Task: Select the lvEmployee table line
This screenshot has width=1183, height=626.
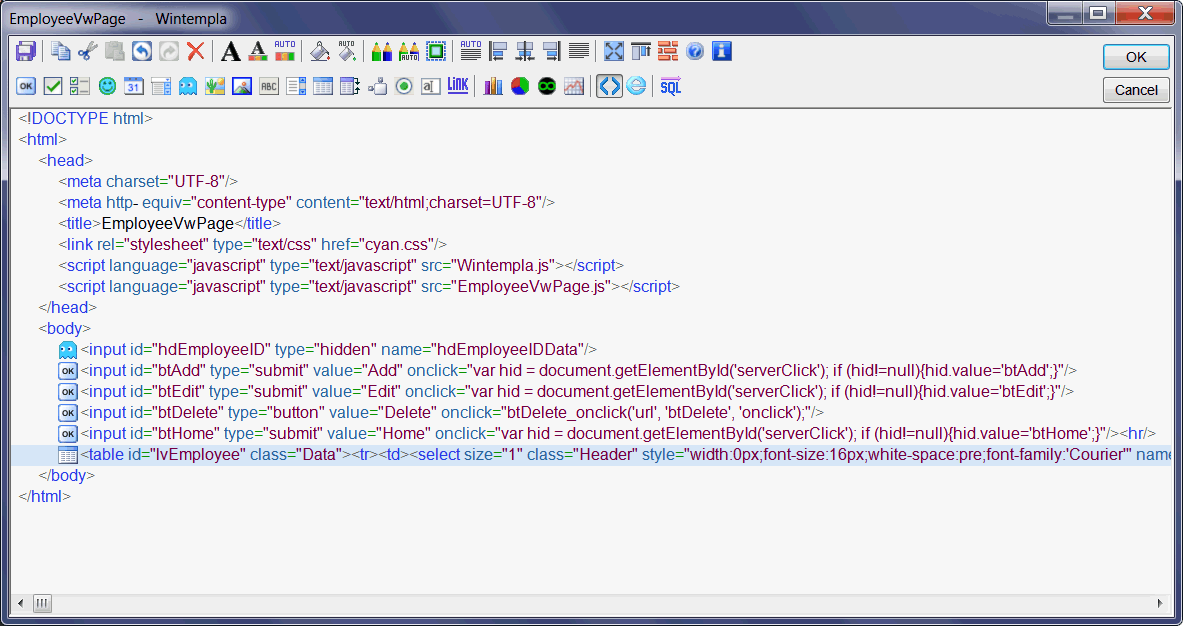Action: tap(591, 455)
